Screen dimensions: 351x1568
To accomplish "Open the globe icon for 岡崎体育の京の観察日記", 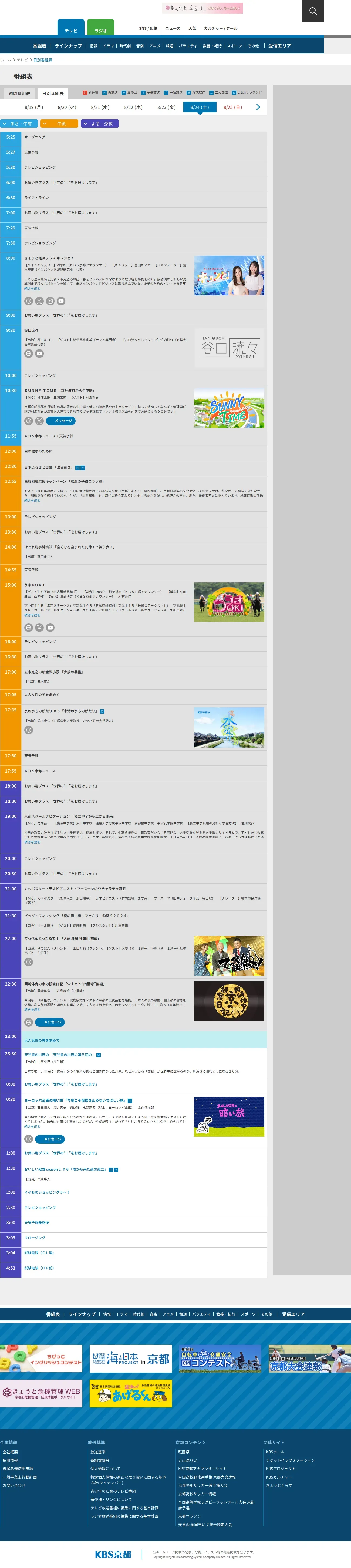I will (x=29, y=1022).
